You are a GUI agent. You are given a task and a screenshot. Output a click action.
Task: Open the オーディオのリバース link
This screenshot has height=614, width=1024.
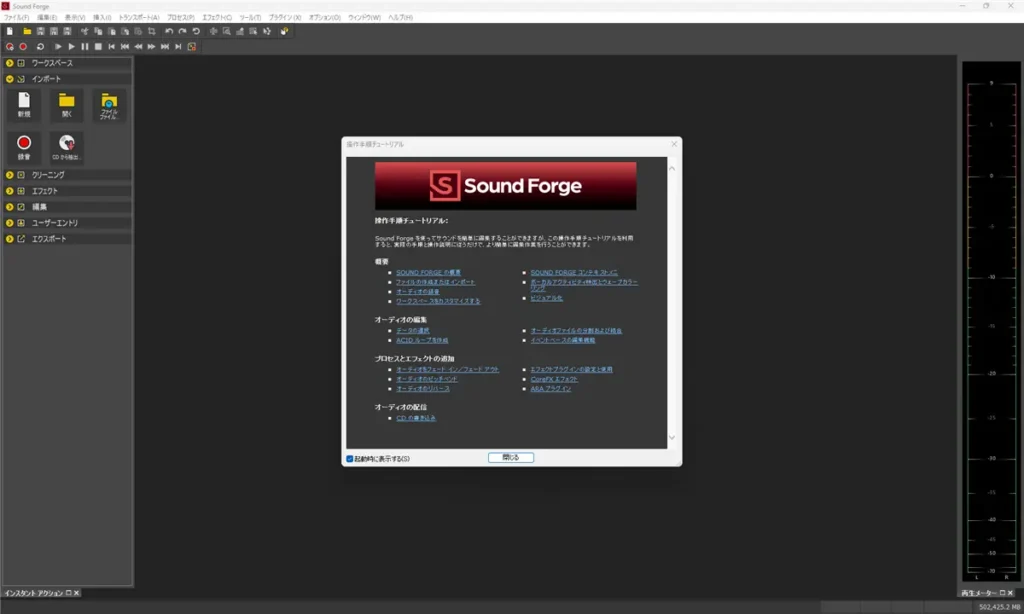[x=423, y=389]
